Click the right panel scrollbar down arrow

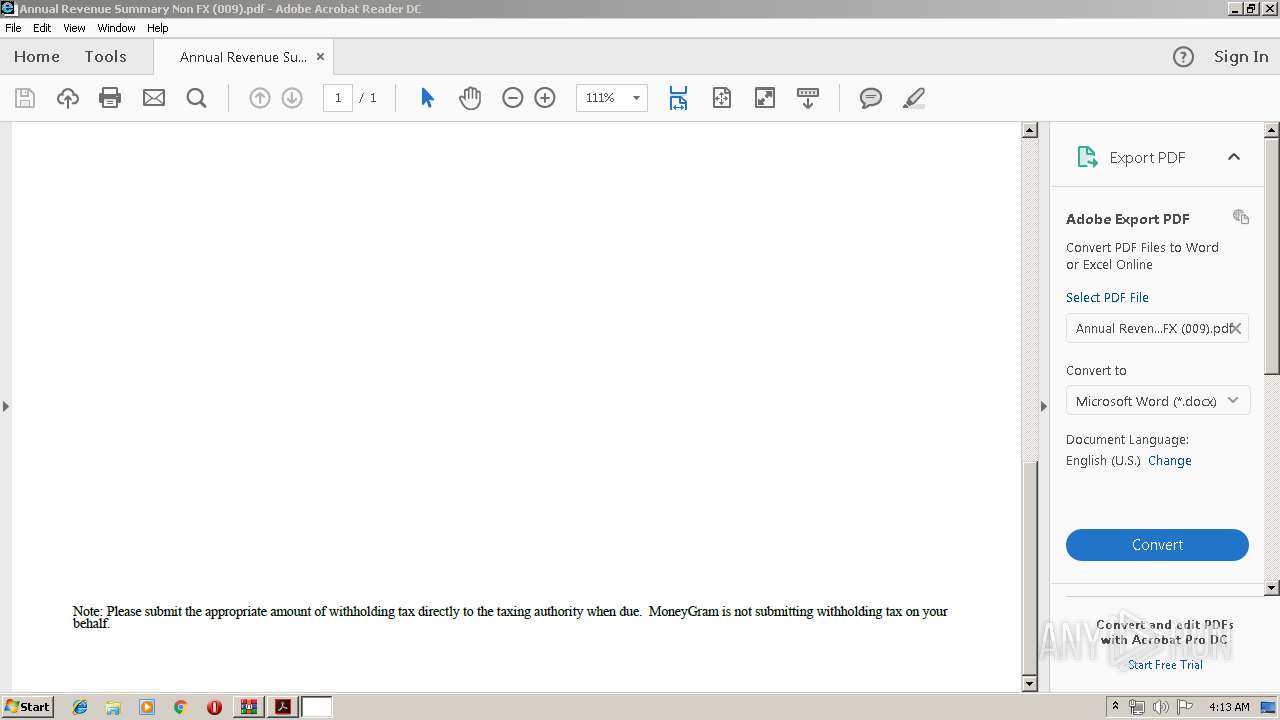(x=1272, y=588)
